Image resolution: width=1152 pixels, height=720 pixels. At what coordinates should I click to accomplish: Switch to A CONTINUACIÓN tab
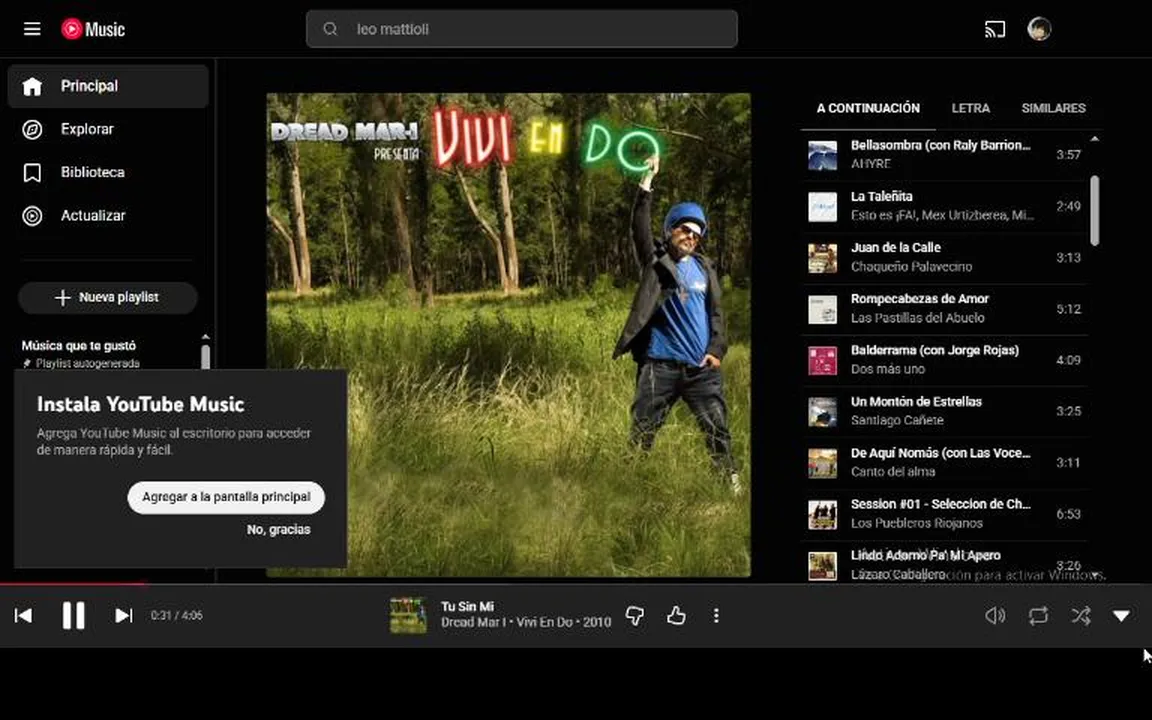868,108
